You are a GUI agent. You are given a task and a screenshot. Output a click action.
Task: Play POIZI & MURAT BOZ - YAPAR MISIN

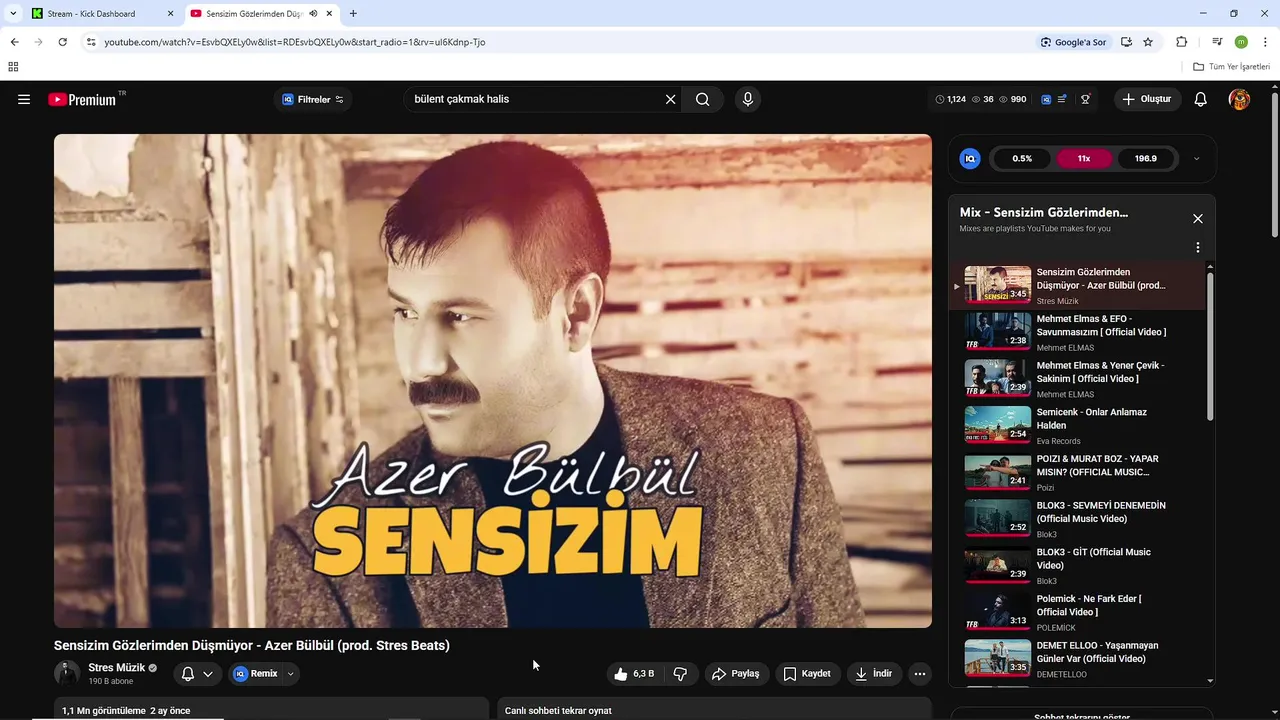1080,472
